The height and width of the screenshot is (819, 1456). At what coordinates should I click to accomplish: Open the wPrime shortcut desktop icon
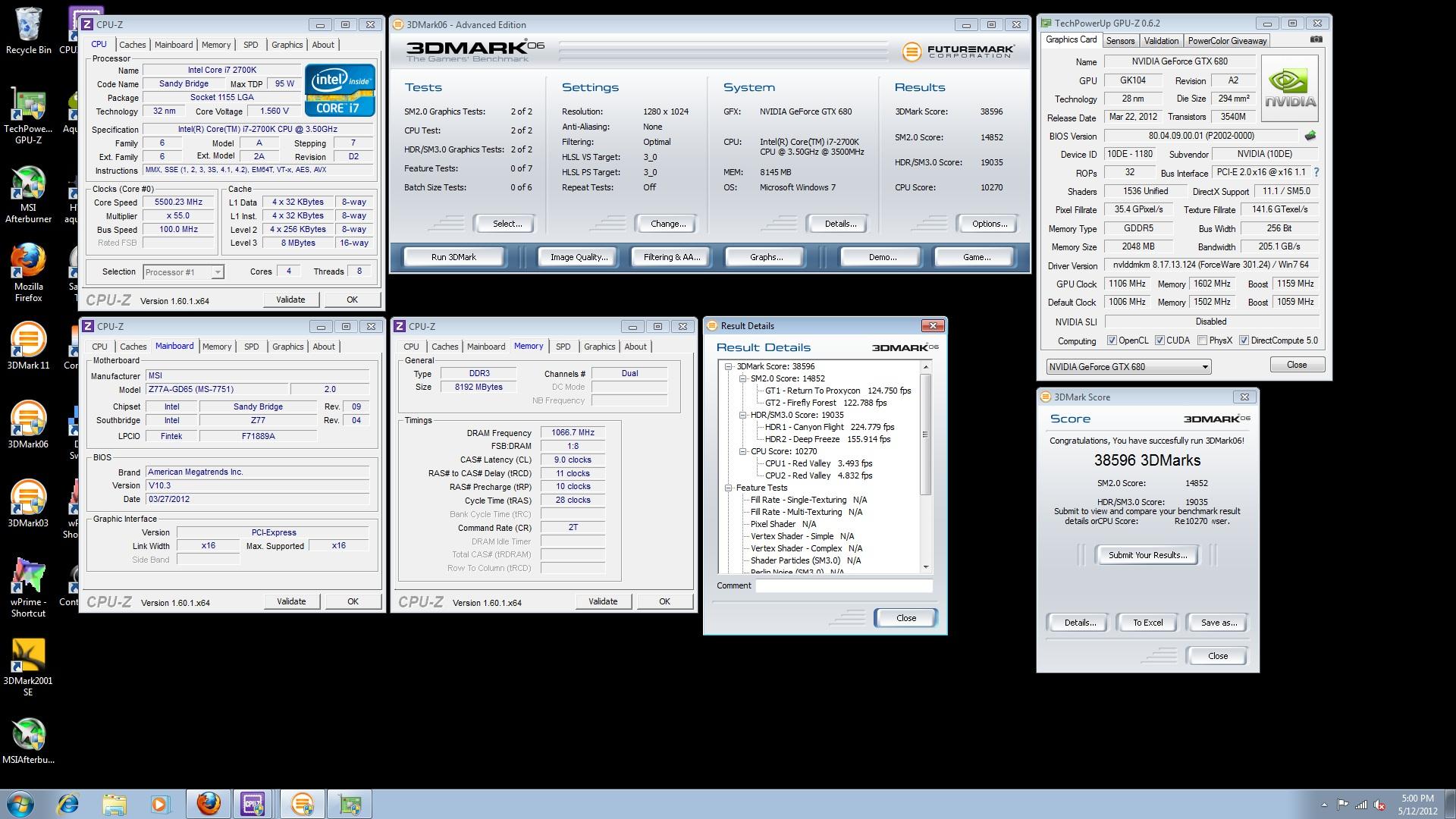tap(28, 588)
